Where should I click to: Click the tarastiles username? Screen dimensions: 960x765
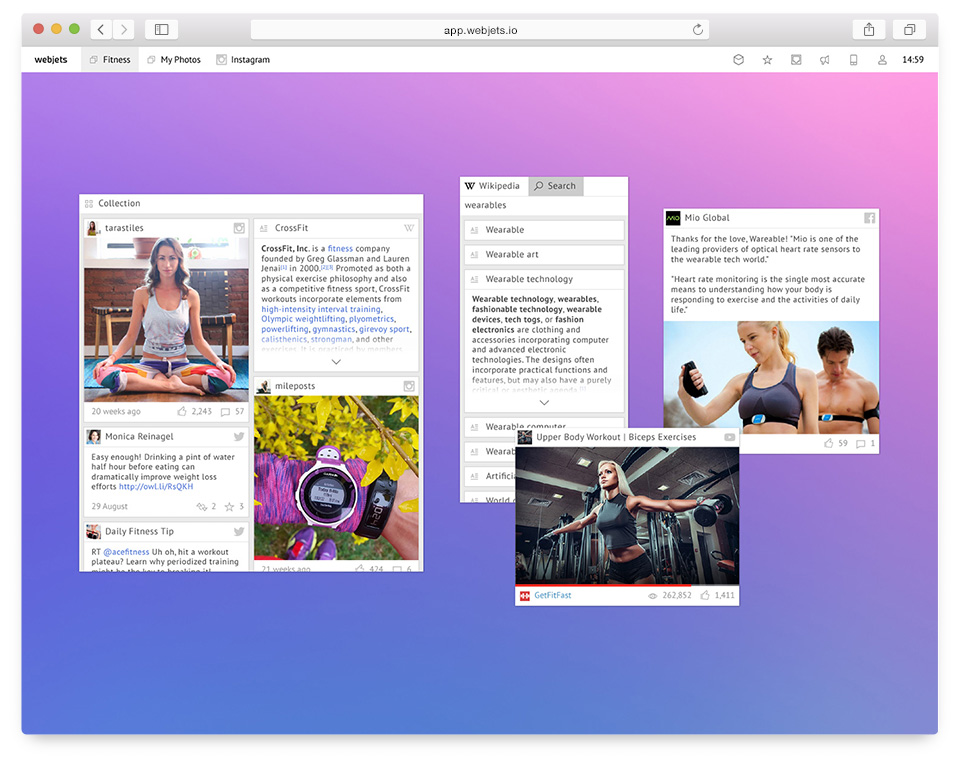[x=124, y=228]
